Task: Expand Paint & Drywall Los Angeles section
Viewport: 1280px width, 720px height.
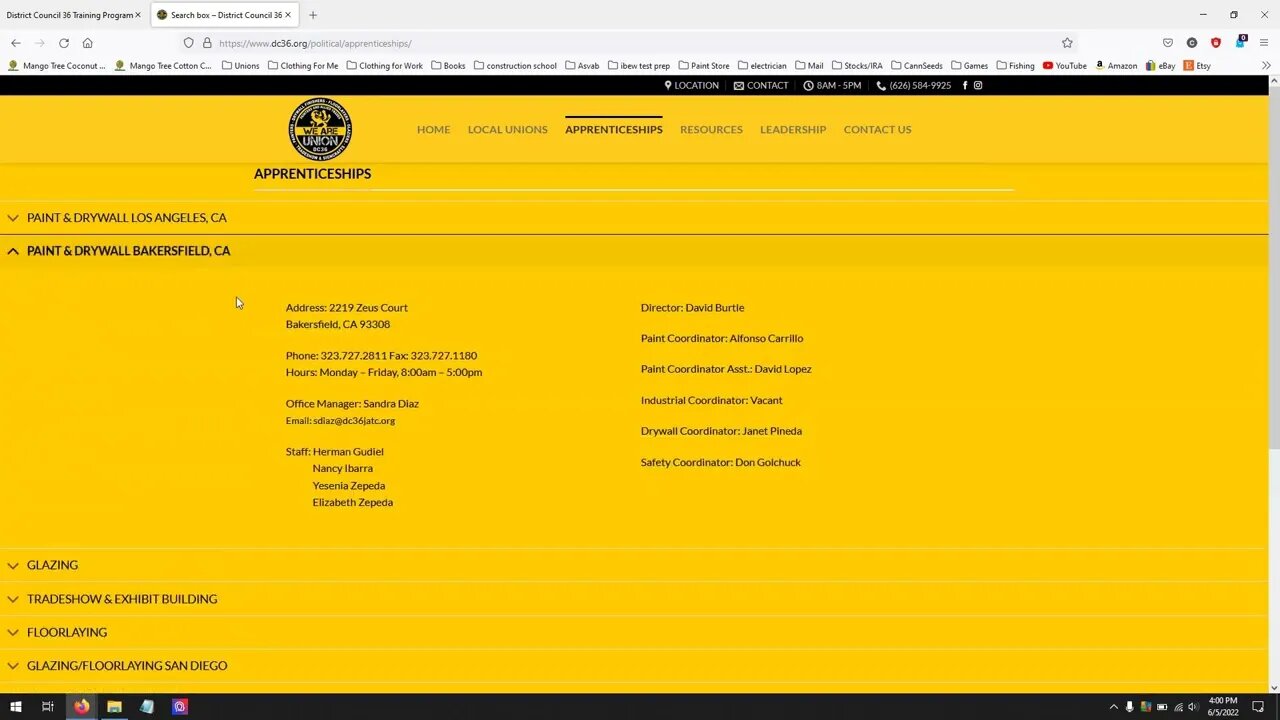Action: click(634, 217)
